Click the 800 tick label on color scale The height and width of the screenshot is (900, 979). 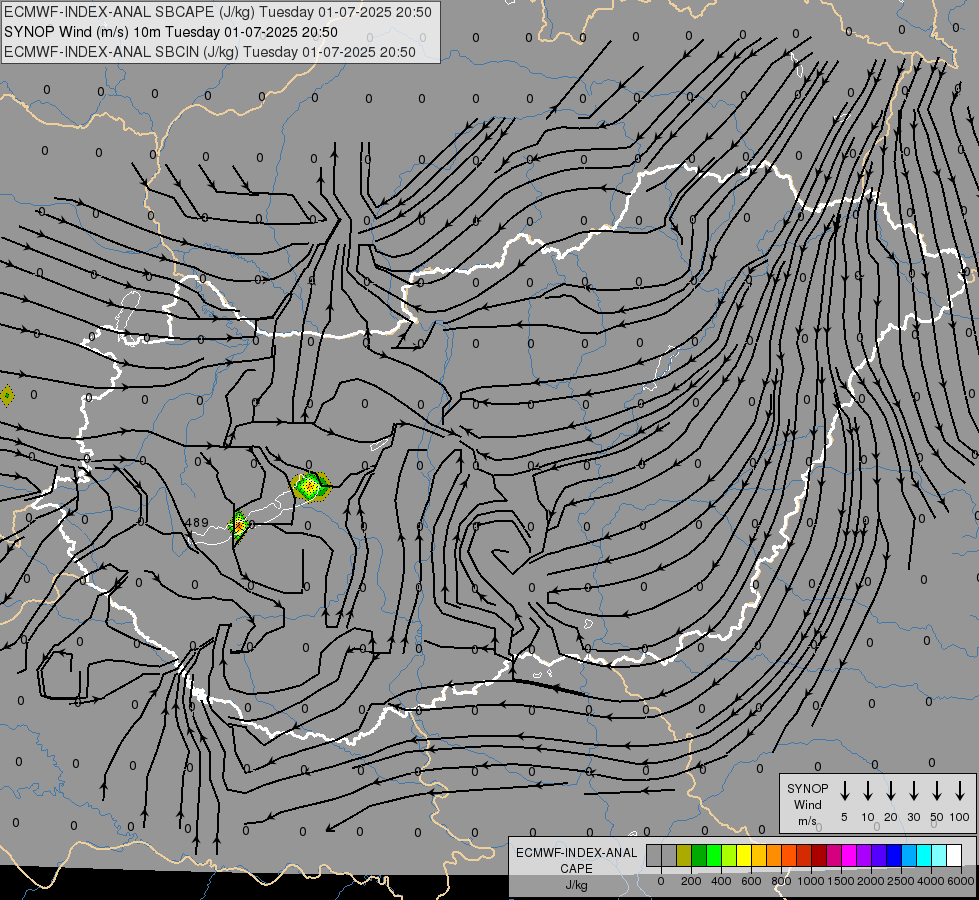pos(781,881)
